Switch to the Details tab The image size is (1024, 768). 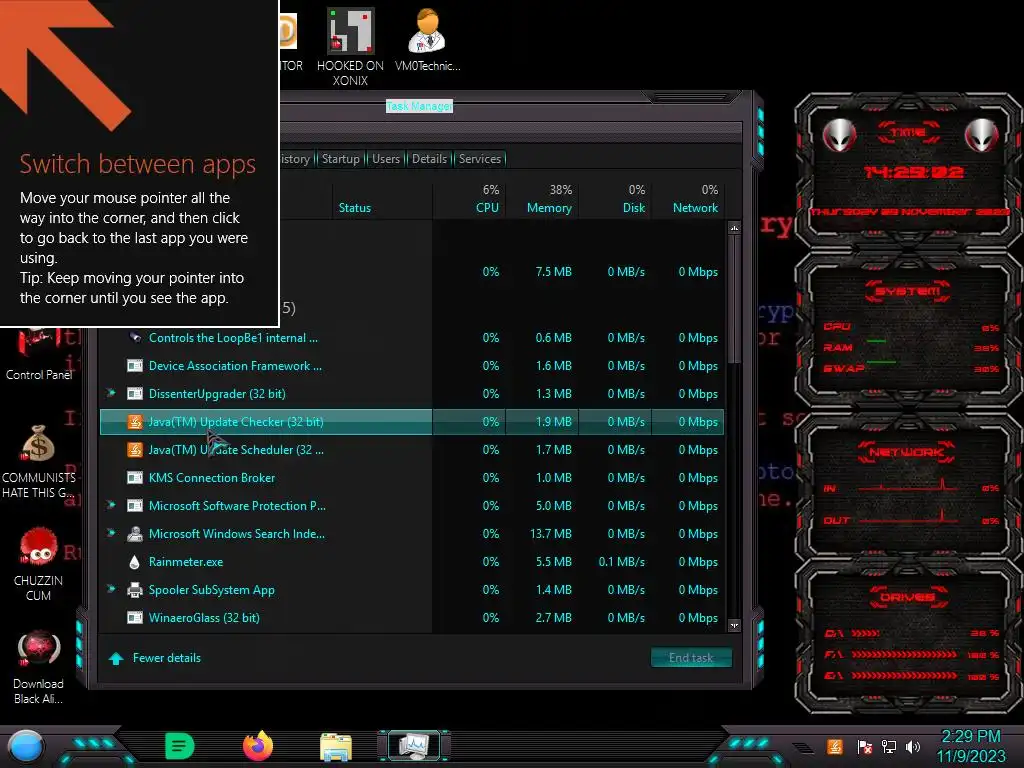[x=429, y=159]
